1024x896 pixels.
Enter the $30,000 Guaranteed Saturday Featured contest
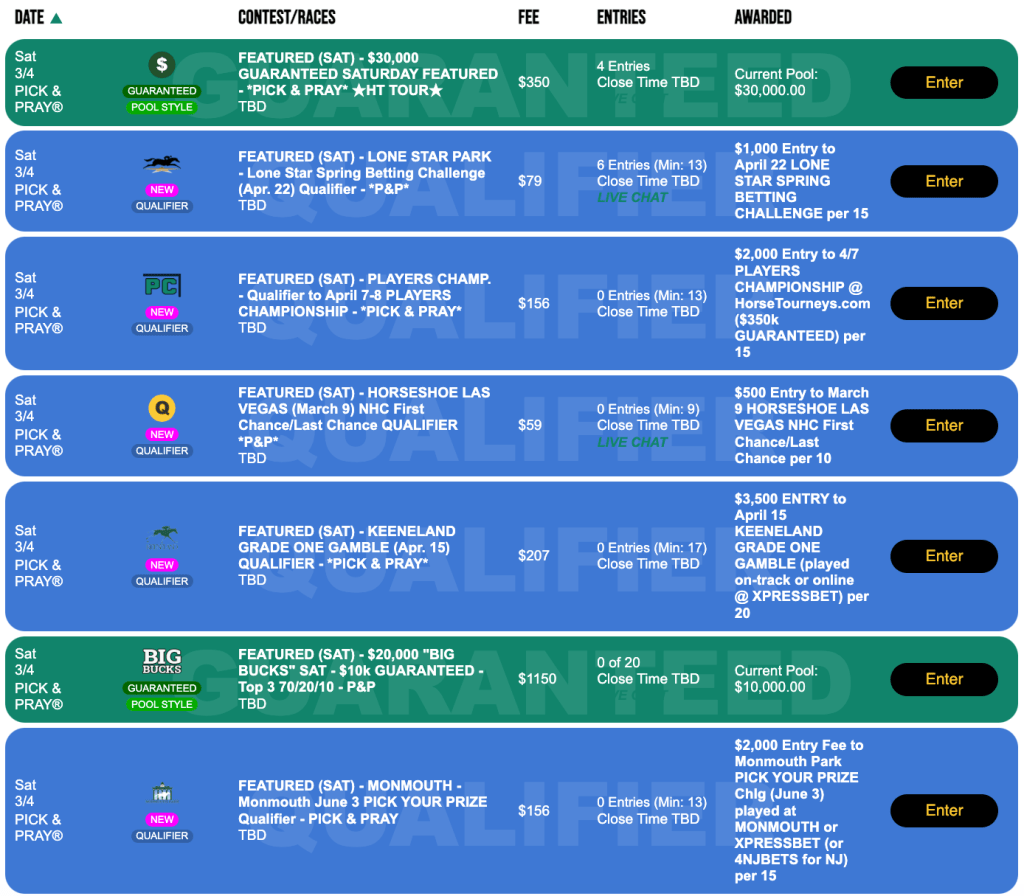coord(943,83)
